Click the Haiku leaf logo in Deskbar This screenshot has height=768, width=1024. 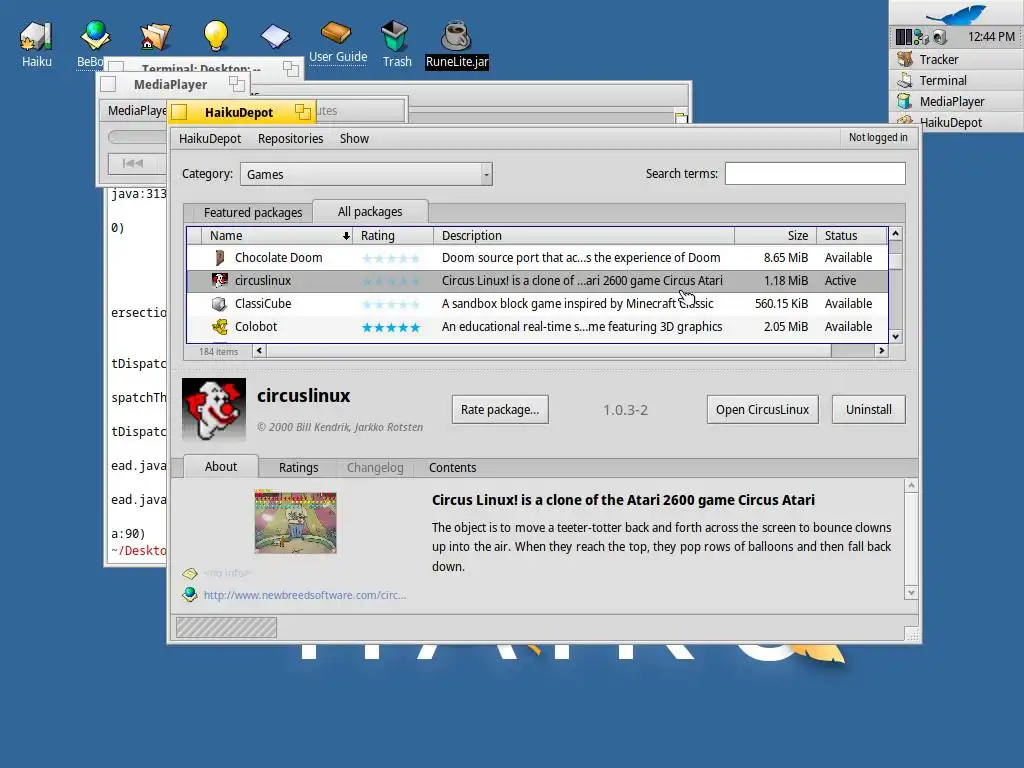click(x=955, y=13)
